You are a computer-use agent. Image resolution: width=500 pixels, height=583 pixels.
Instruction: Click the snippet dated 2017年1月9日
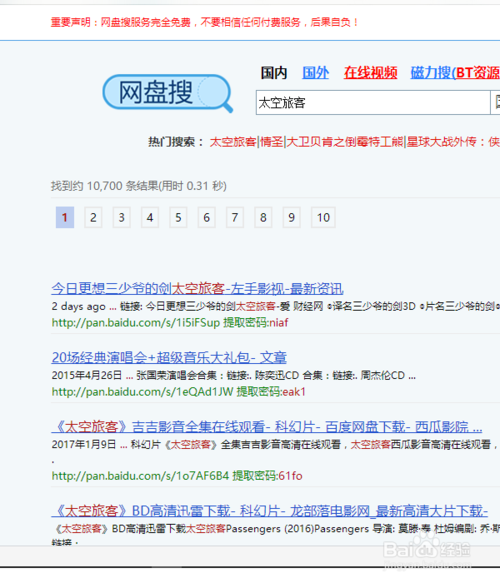tap(275, 444)
